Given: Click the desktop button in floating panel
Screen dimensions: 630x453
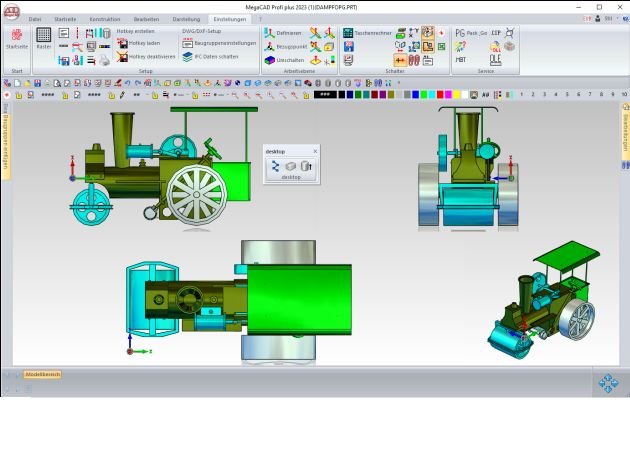Looking at the screenshot, I should coord(290,176).
